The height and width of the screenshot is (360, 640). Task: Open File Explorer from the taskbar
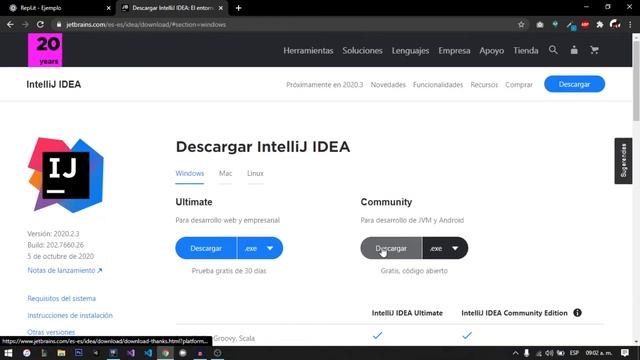click(61, 353)
